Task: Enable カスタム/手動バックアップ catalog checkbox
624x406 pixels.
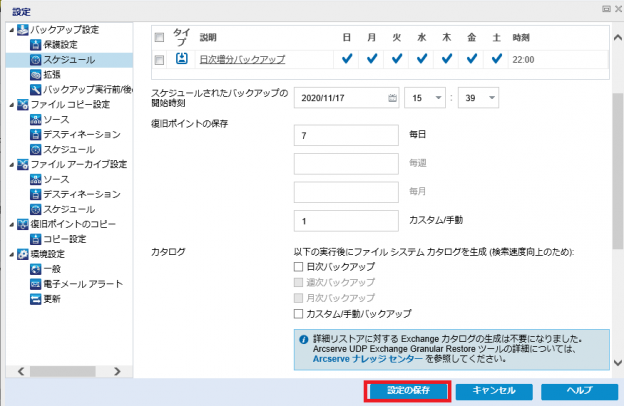Action: tap(298, 313)
